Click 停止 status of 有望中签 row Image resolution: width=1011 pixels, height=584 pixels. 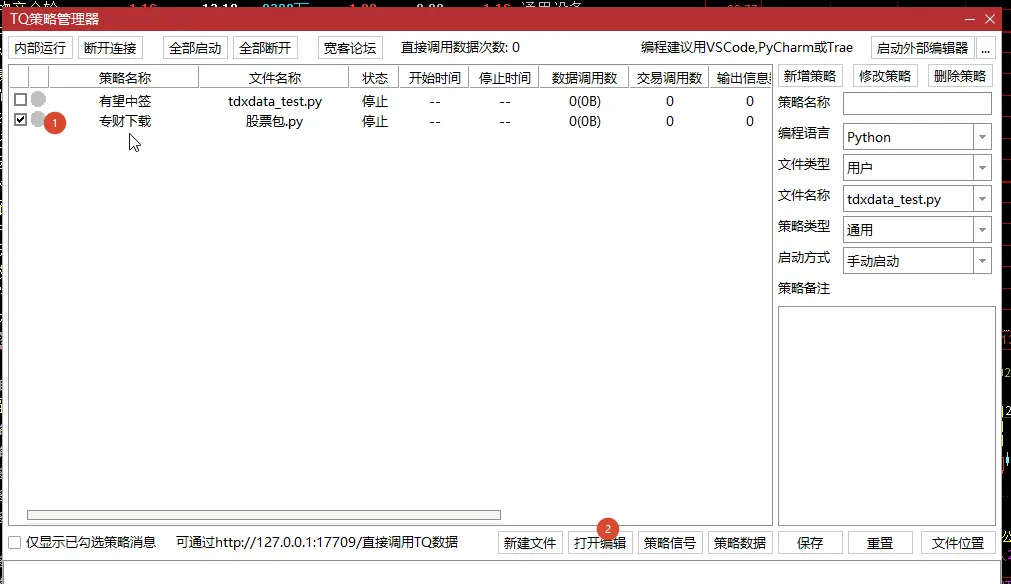375,101
